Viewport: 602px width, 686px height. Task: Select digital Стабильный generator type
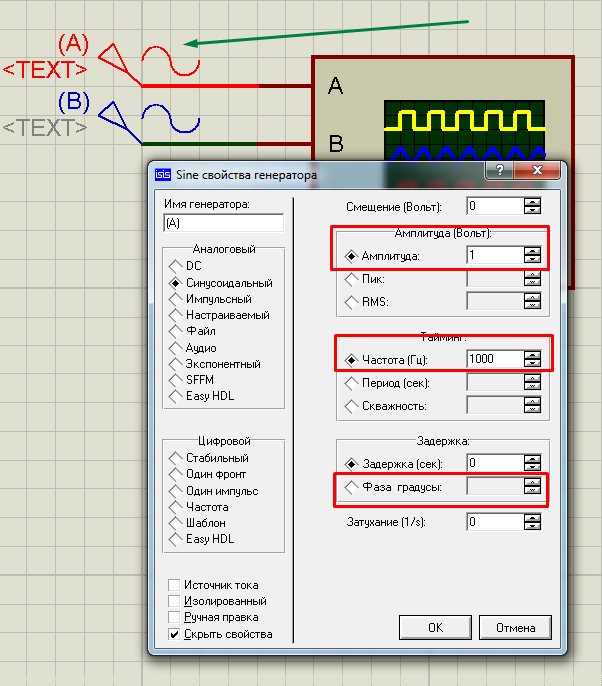click(209, 458)
